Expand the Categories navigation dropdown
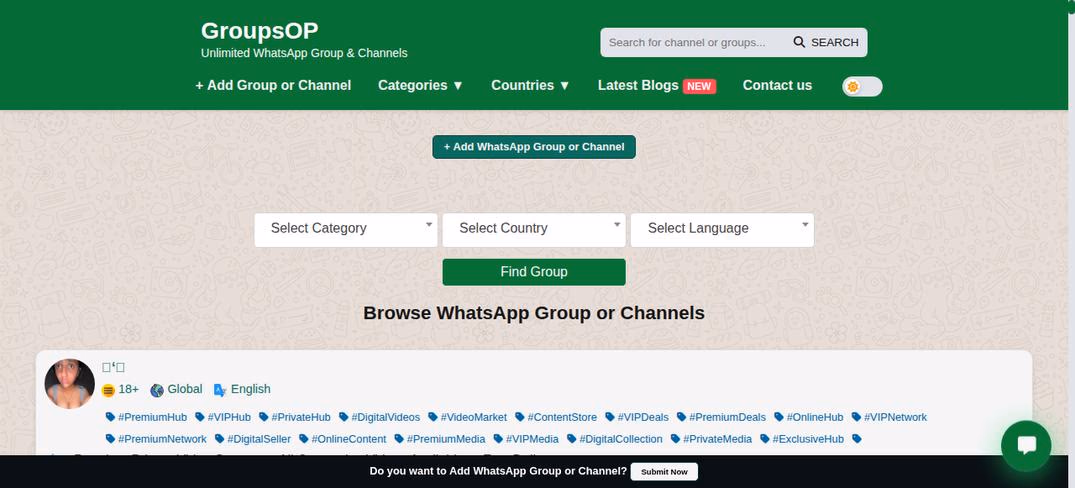 click(421, 86)
